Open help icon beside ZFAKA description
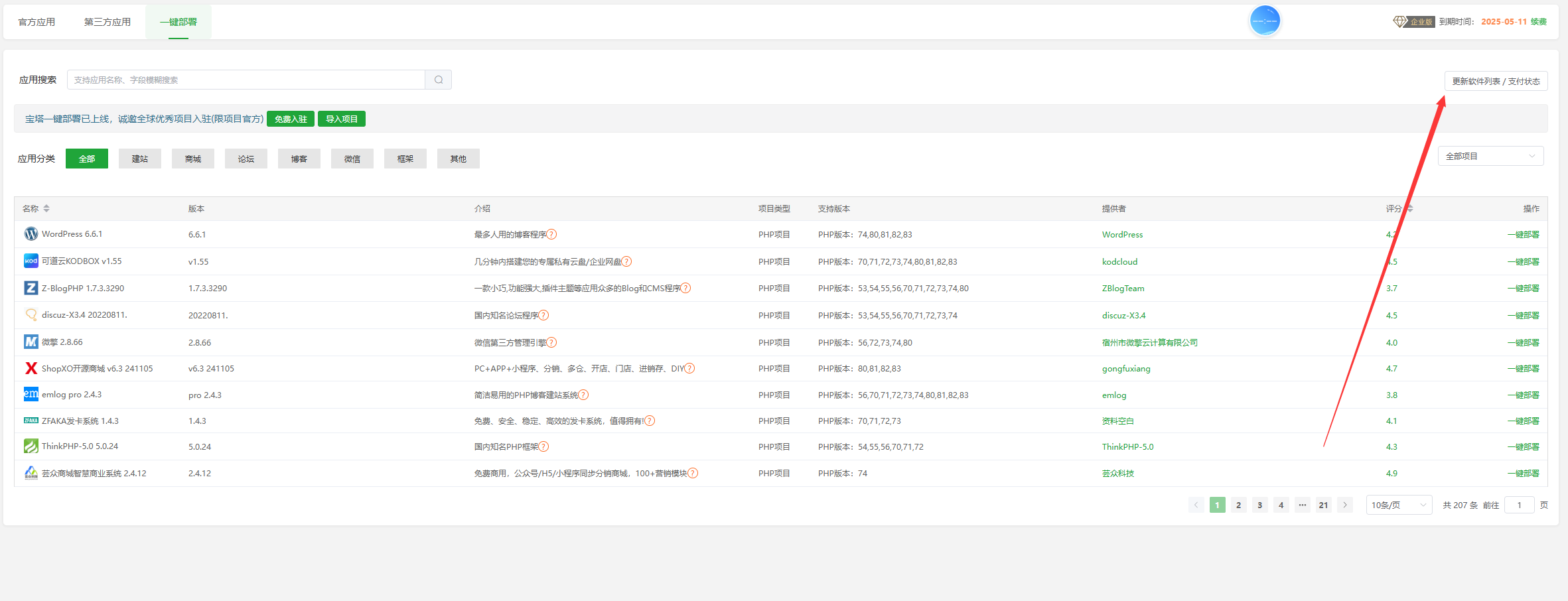 (650, 421)
